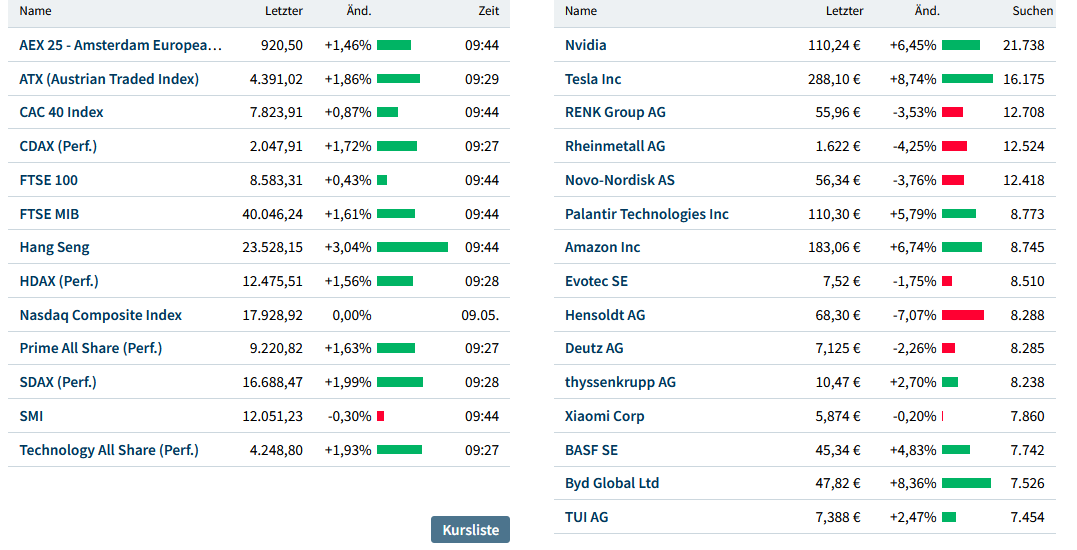
Task: Click Hang Seng value 23.528,15
Action: [273, 247]
